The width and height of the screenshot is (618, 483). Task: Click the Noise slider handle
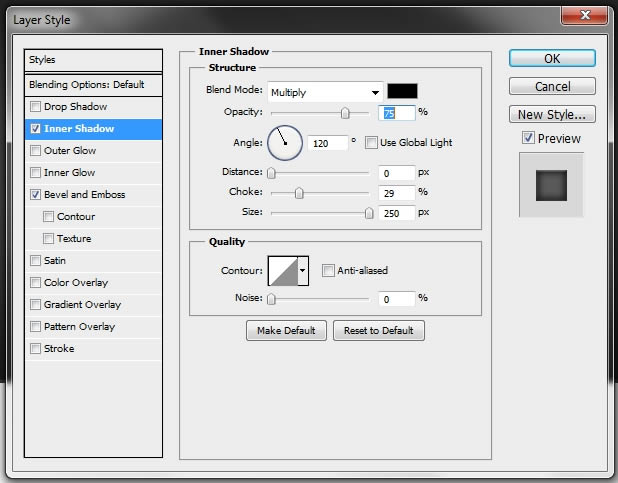(x=271, y=299)
